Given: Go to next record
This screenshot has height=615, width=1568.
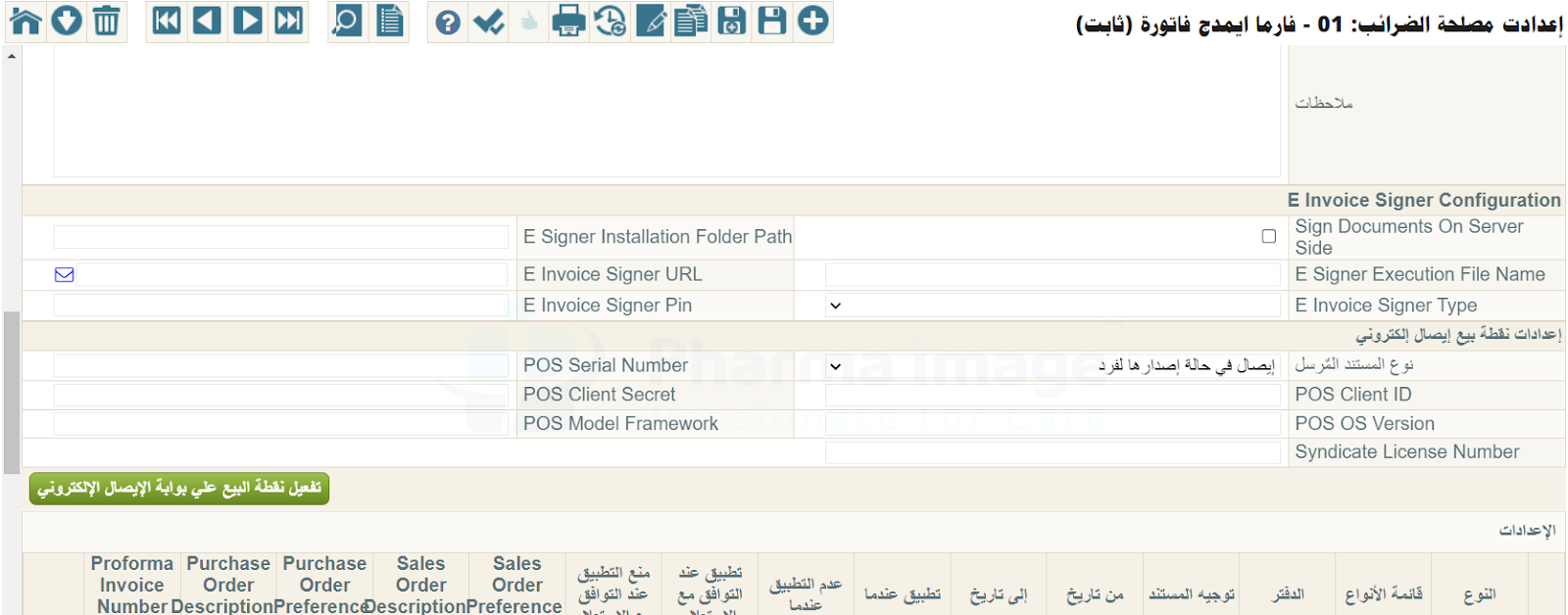Looking at the screenshot, I should coord(248,21).
